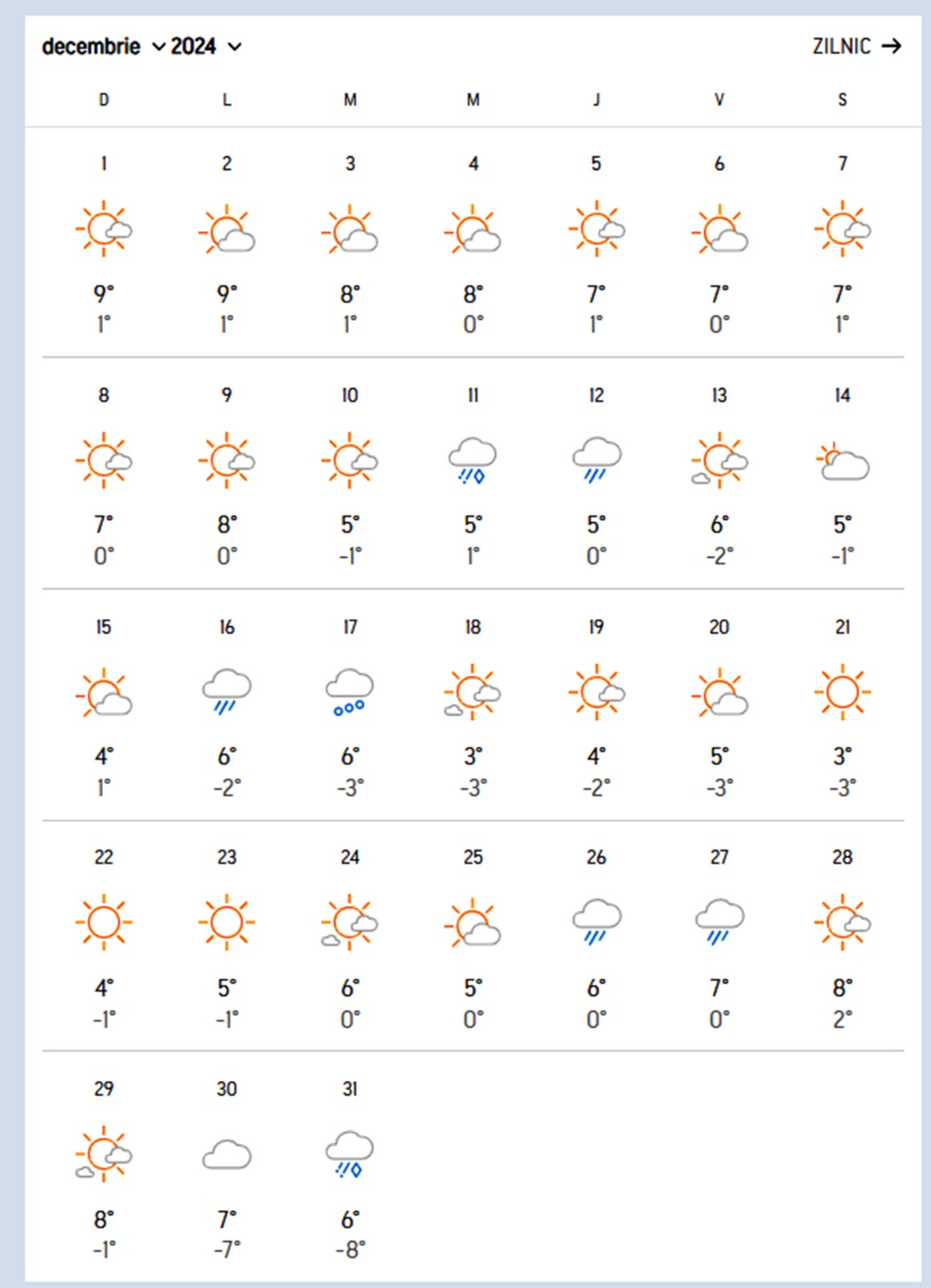Click the cloudy icon on December 30
This screenshot has width=931, height=1288.
click(x=227, y=1154)
